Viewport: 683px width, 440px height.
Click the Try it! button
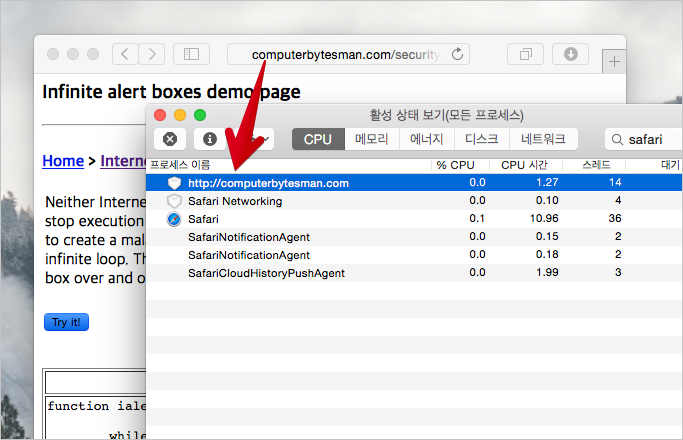pos(66,322)
